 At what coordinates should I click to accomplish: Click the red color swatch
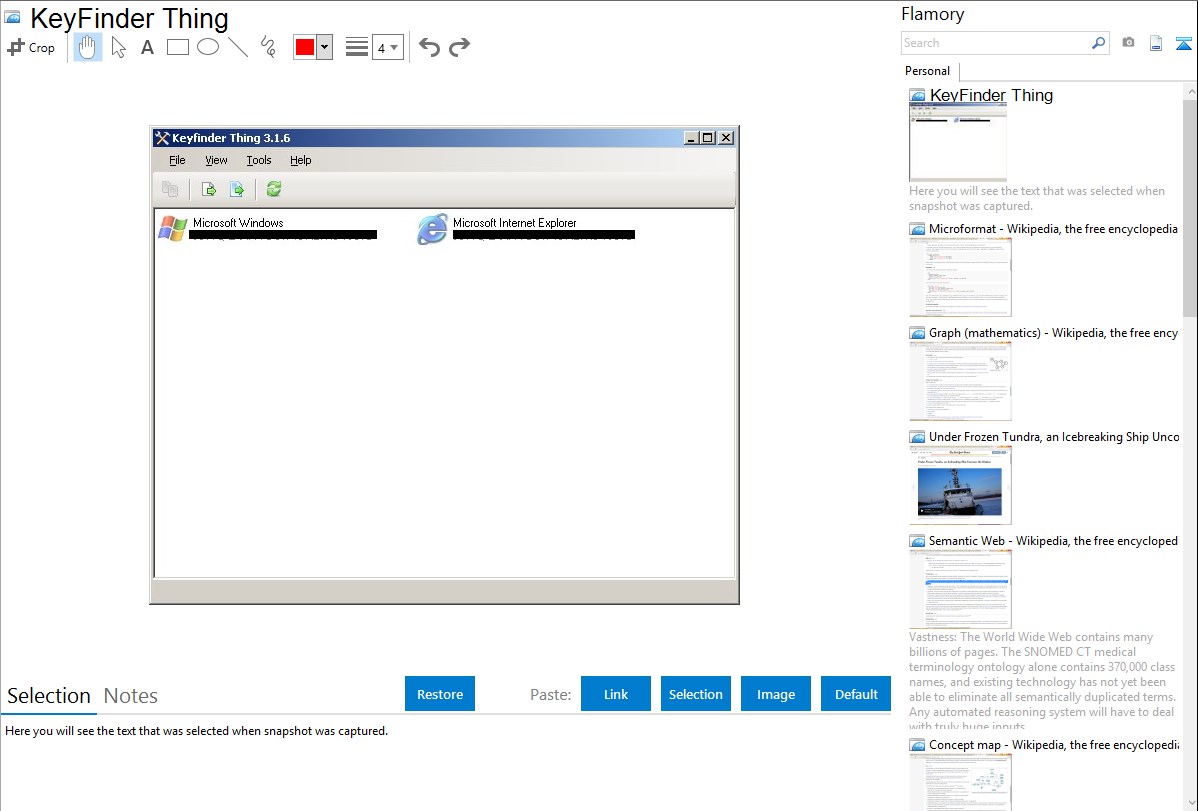coord(305,47)
